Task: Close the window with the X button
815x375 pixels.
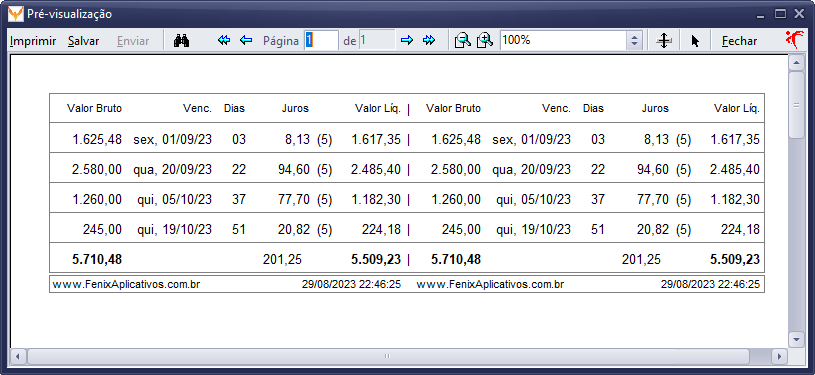Action: (799, 14)
